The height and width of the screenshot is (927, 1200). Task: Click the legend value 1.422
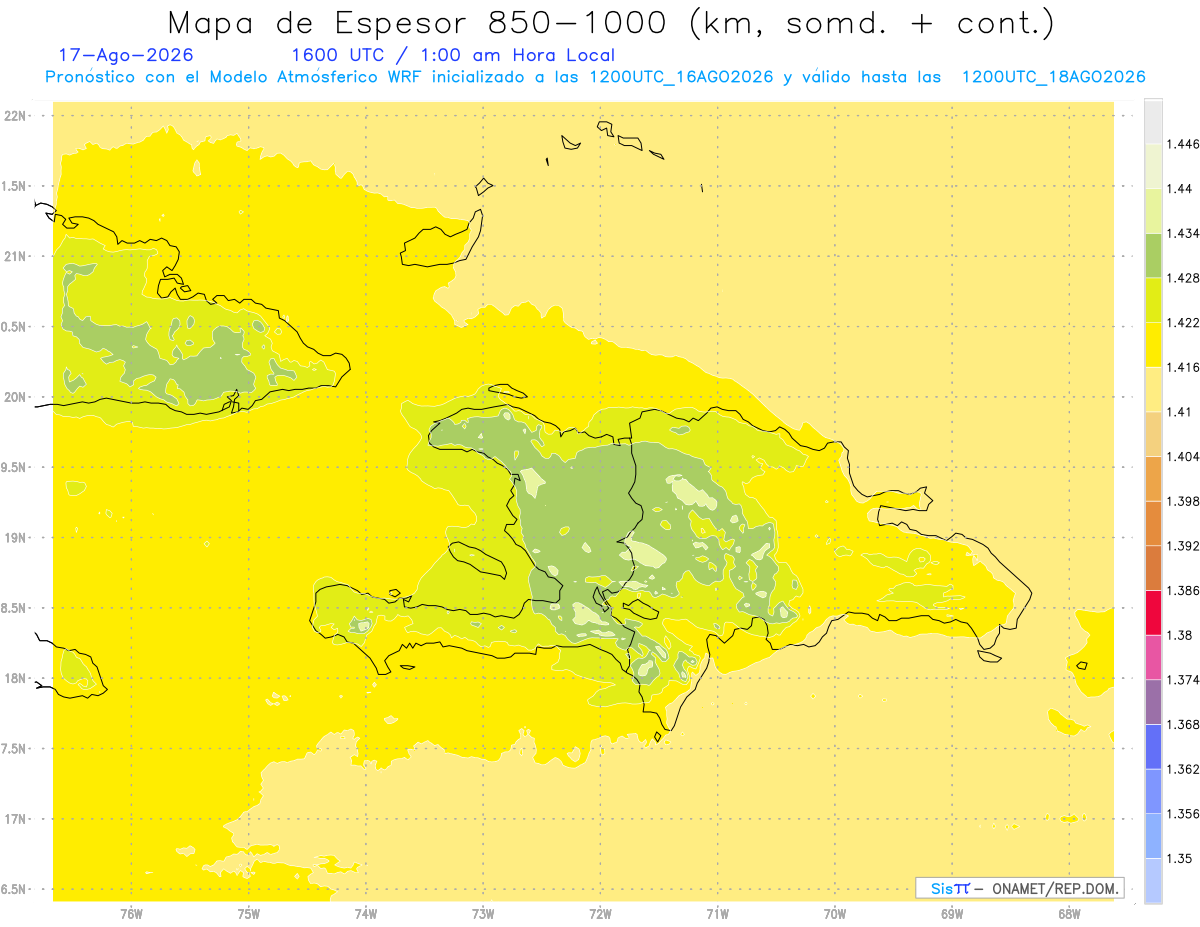pyautogui.click(x=1183, y=322)
